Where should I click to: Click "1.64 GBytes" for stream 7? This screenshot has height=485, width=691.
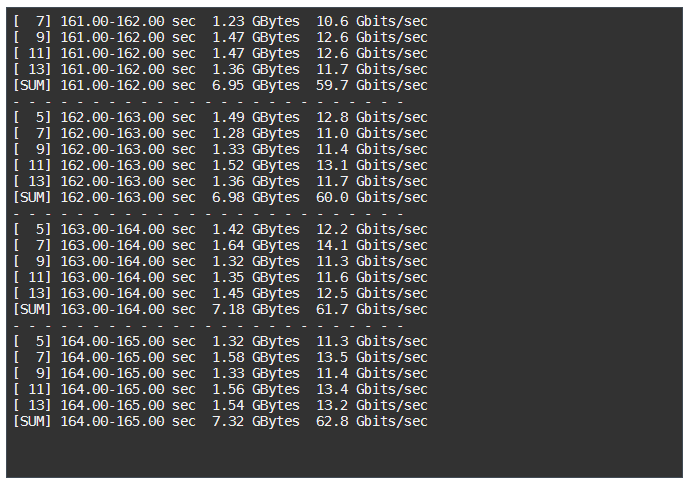click(256, 245)
